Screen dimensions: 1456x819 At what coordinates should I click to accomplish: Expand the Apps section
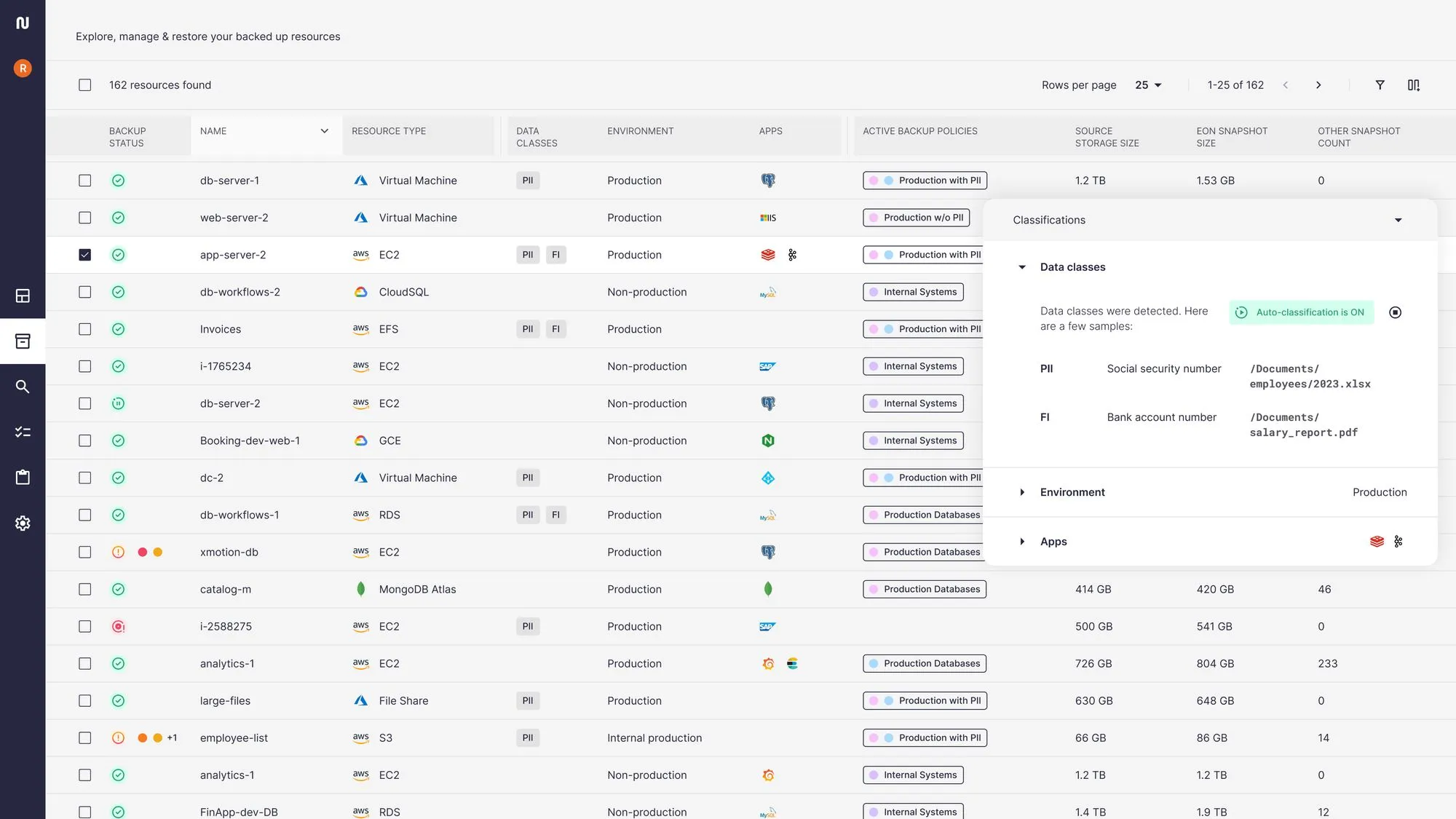(1022, 542)
